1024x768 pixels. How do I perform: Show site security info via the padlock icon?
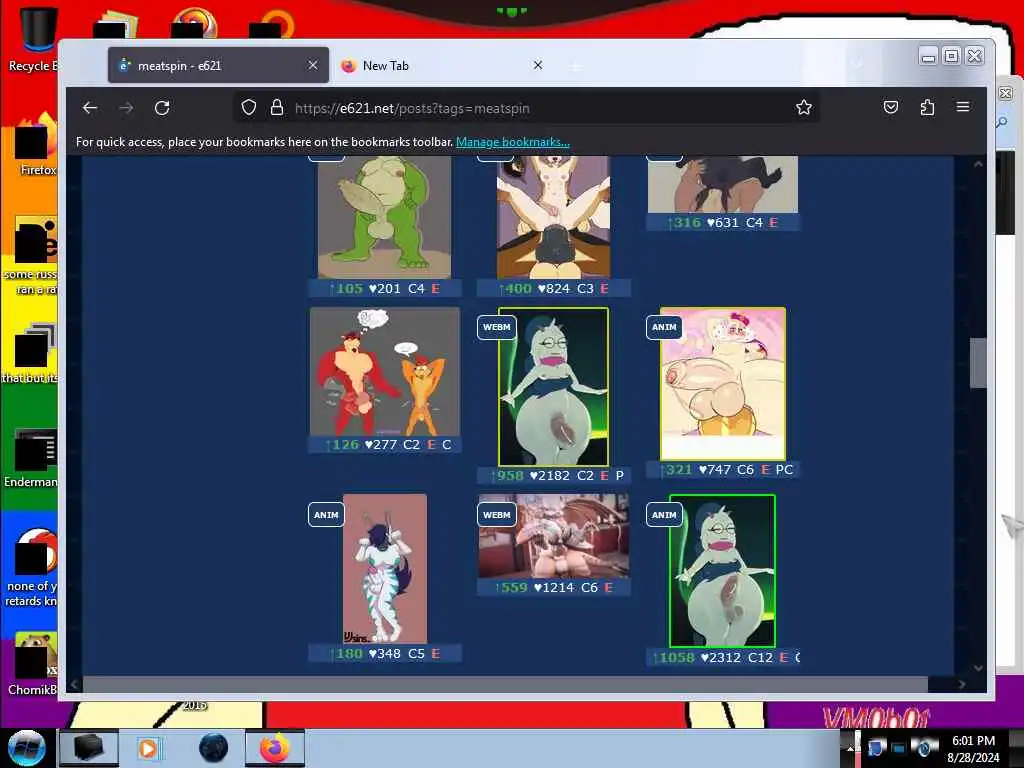point(277,107)
